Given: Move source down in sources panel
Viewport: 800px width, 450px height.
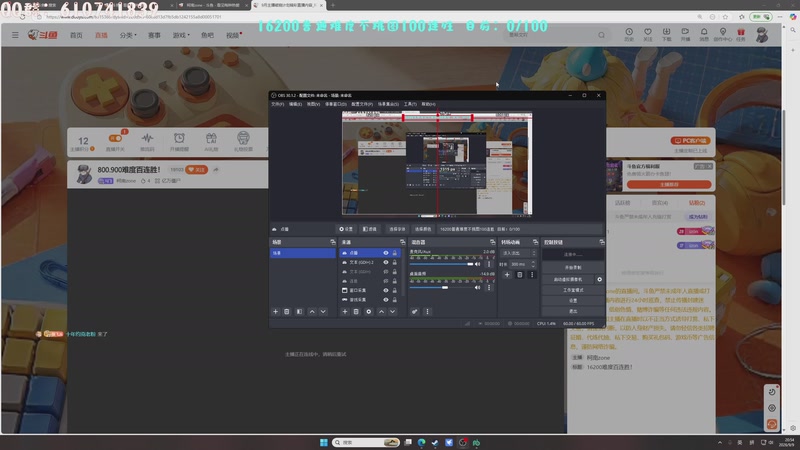Looking at the screenshot, I should click(x=392, y=311).
